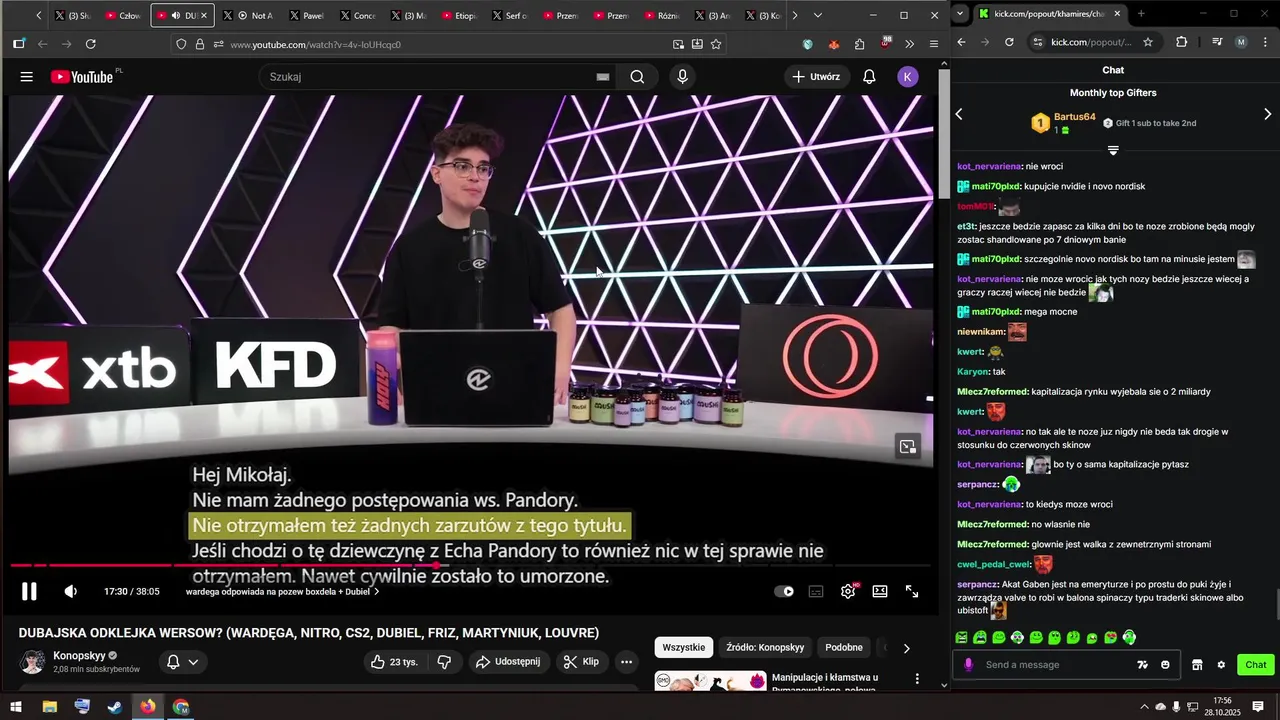Screen dimensions: 1280x720
Task: Open Opera extensions puzzle icon
Action: pyautogui.click(x=859, y=44)
